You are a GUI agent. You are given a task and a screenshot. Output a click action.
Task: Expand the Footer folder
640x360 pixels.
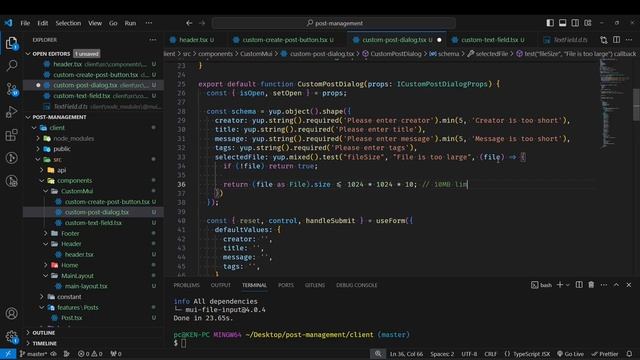point(70,233)
